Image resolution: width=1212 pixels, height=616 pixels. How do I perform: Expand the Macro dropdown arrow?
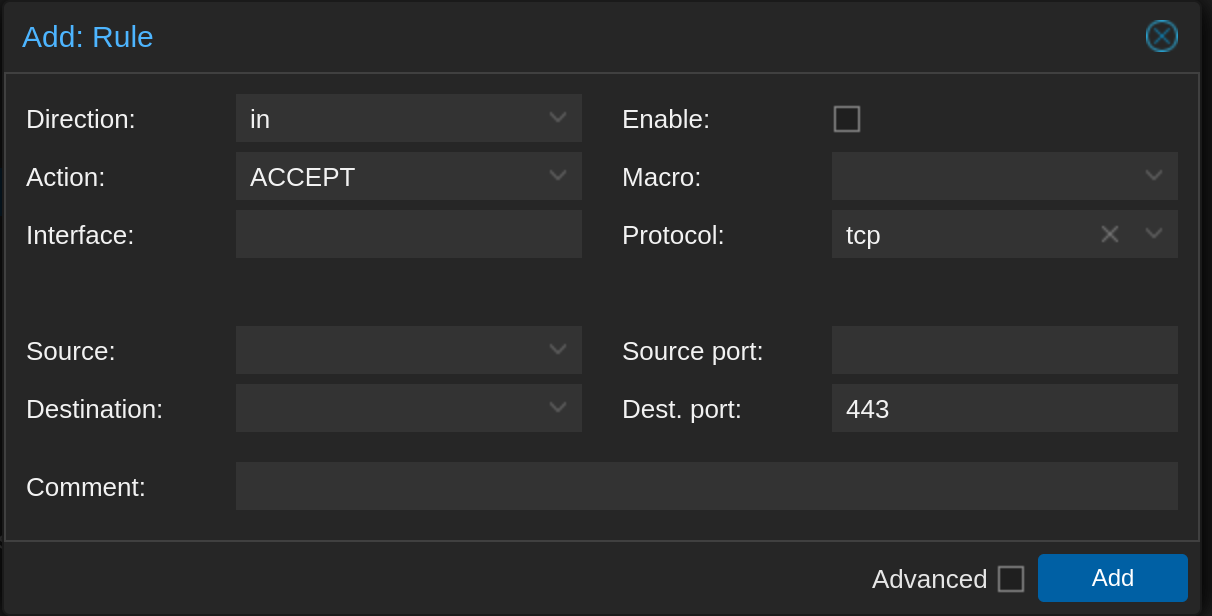point(1154,176)
